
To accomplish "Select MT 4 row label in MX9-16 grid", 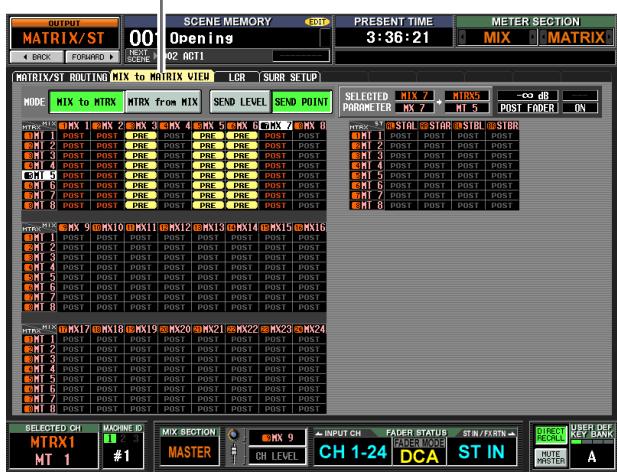I will coord(39,267).
